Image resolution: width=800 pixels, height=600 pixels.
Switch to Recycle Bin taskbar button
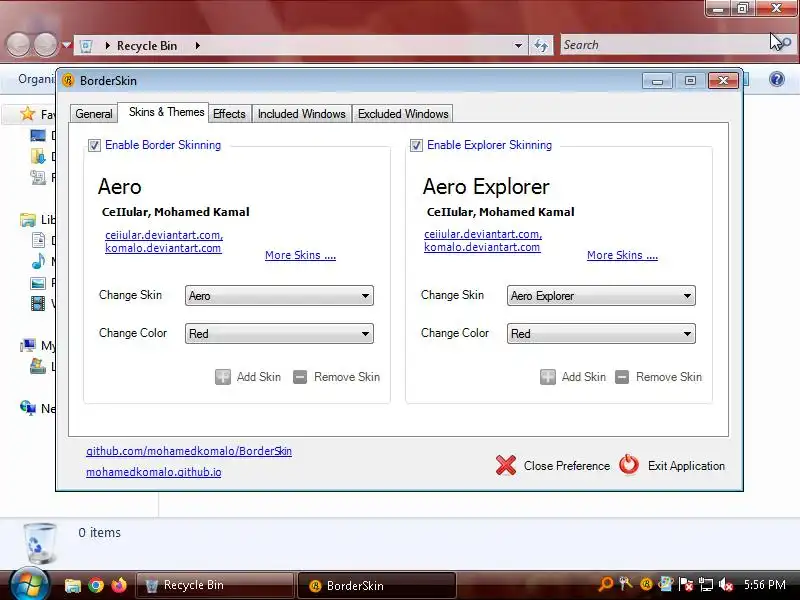214,585
